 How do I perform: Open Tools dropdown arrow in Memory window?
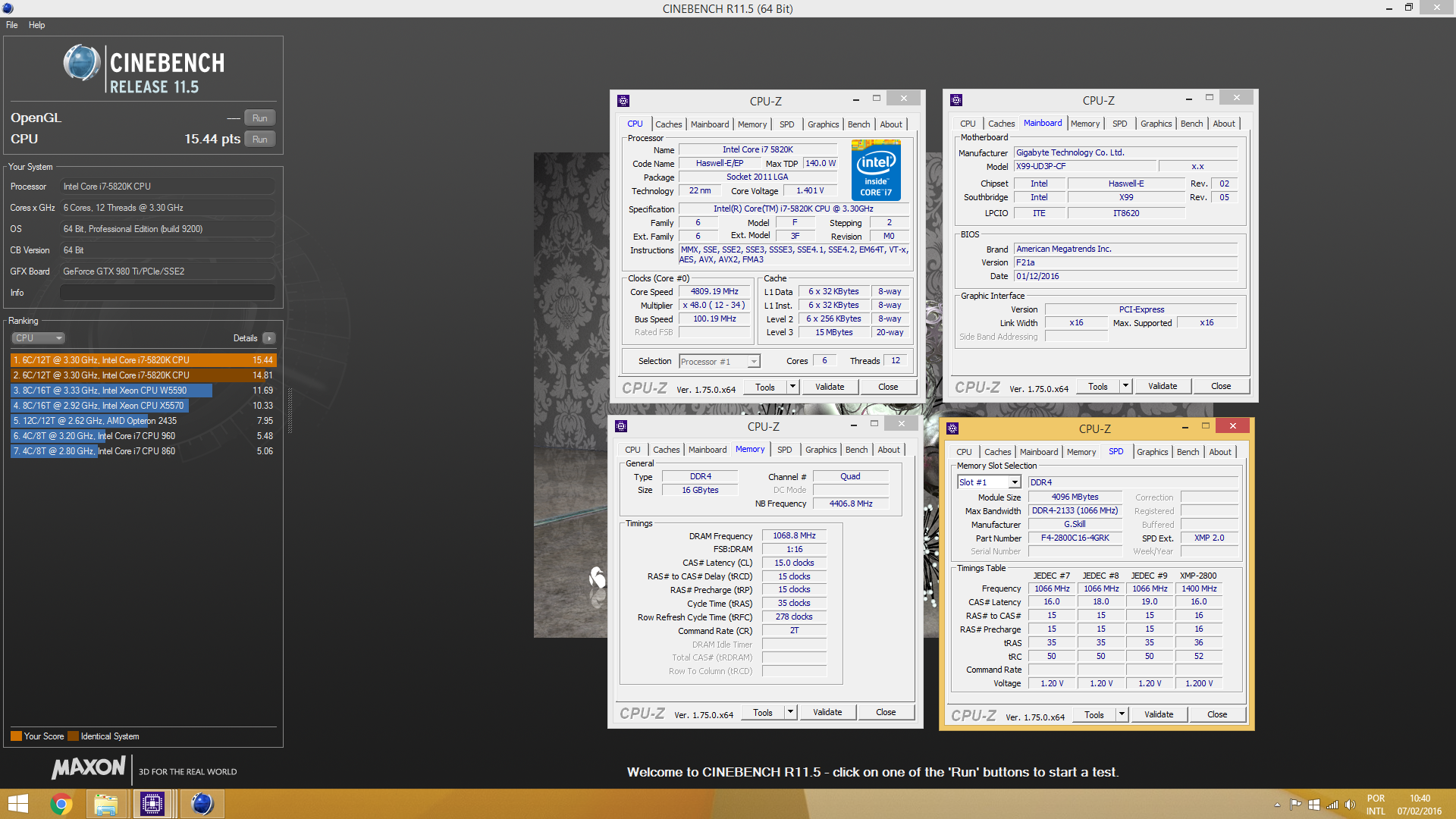coord(790,713)
